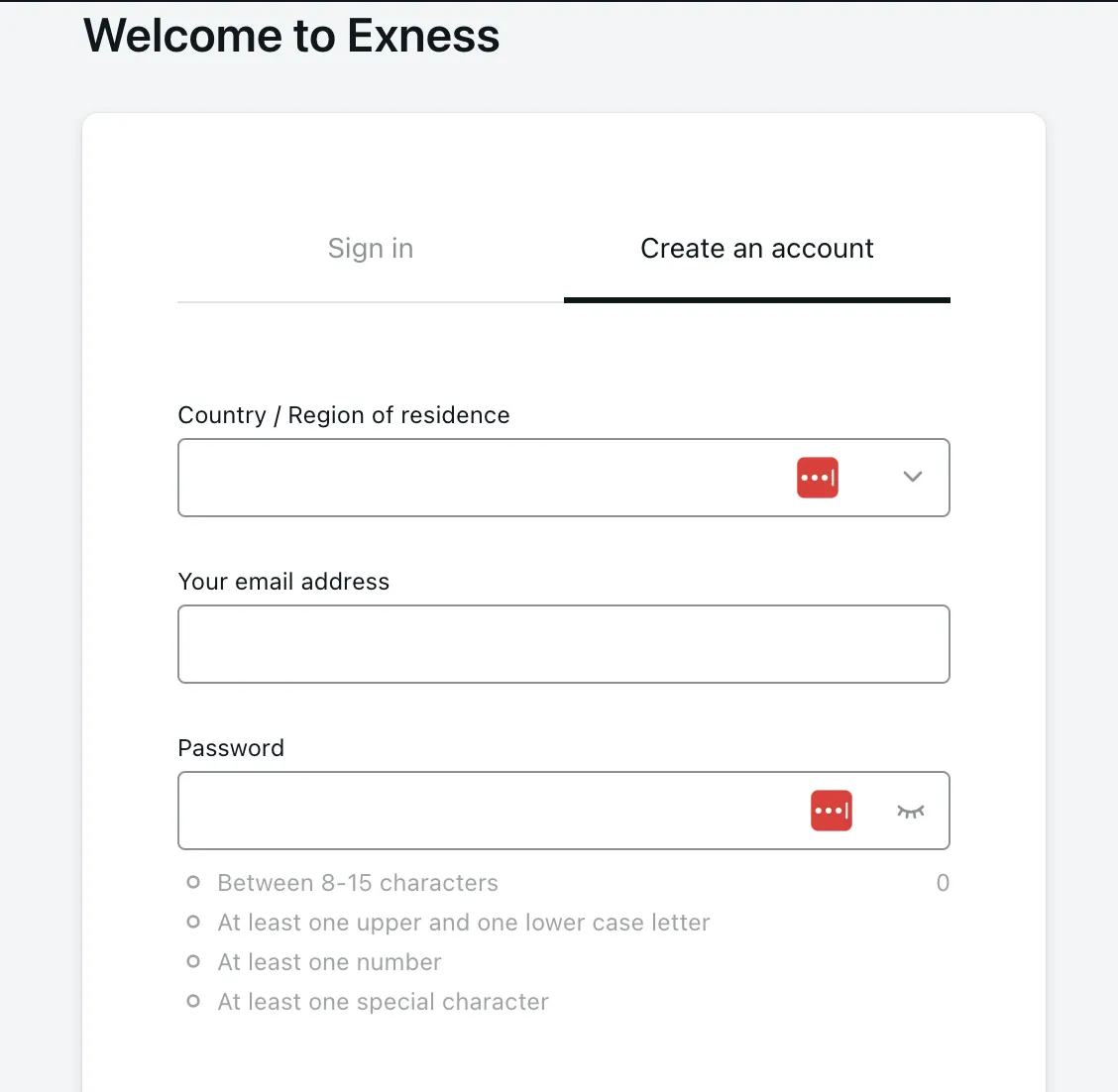This screenshot has height=1092, width=1118.
Task: Show password using the eye icon
Action: (x=911, y=812)
